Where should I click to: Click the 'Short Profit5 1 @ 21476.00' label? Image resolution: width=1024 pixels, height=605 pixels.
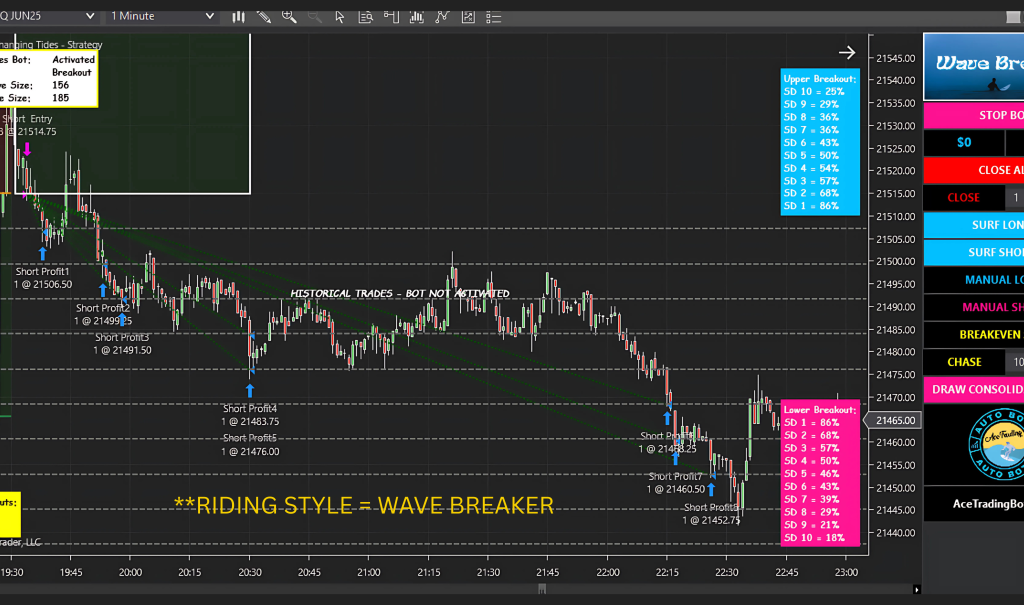click(250, 445)
